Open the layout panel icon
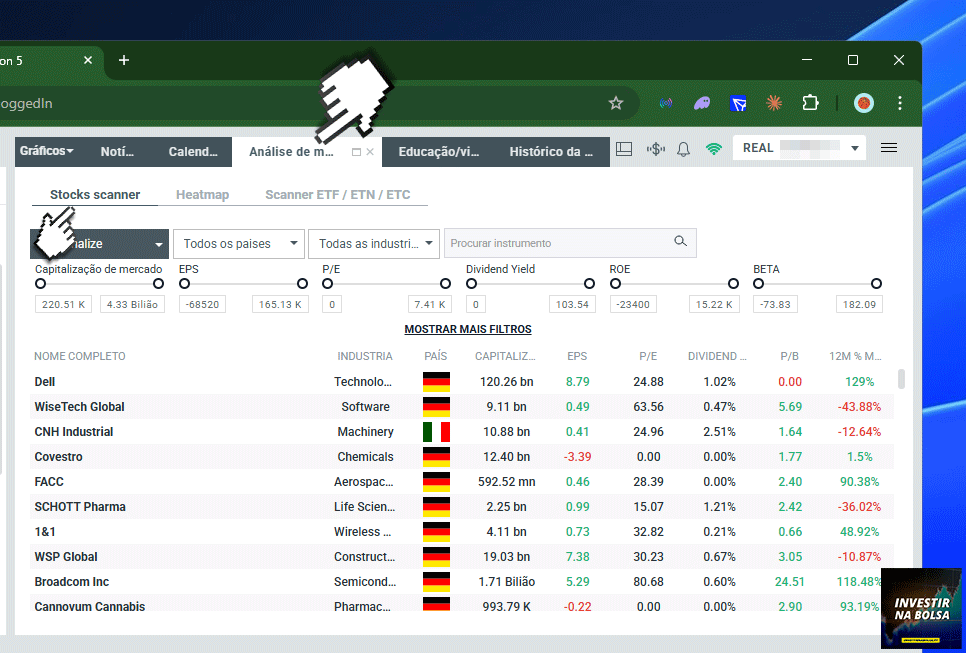This screenshot has width=966, height=653. pyautogui.click(x=624, y=148)
